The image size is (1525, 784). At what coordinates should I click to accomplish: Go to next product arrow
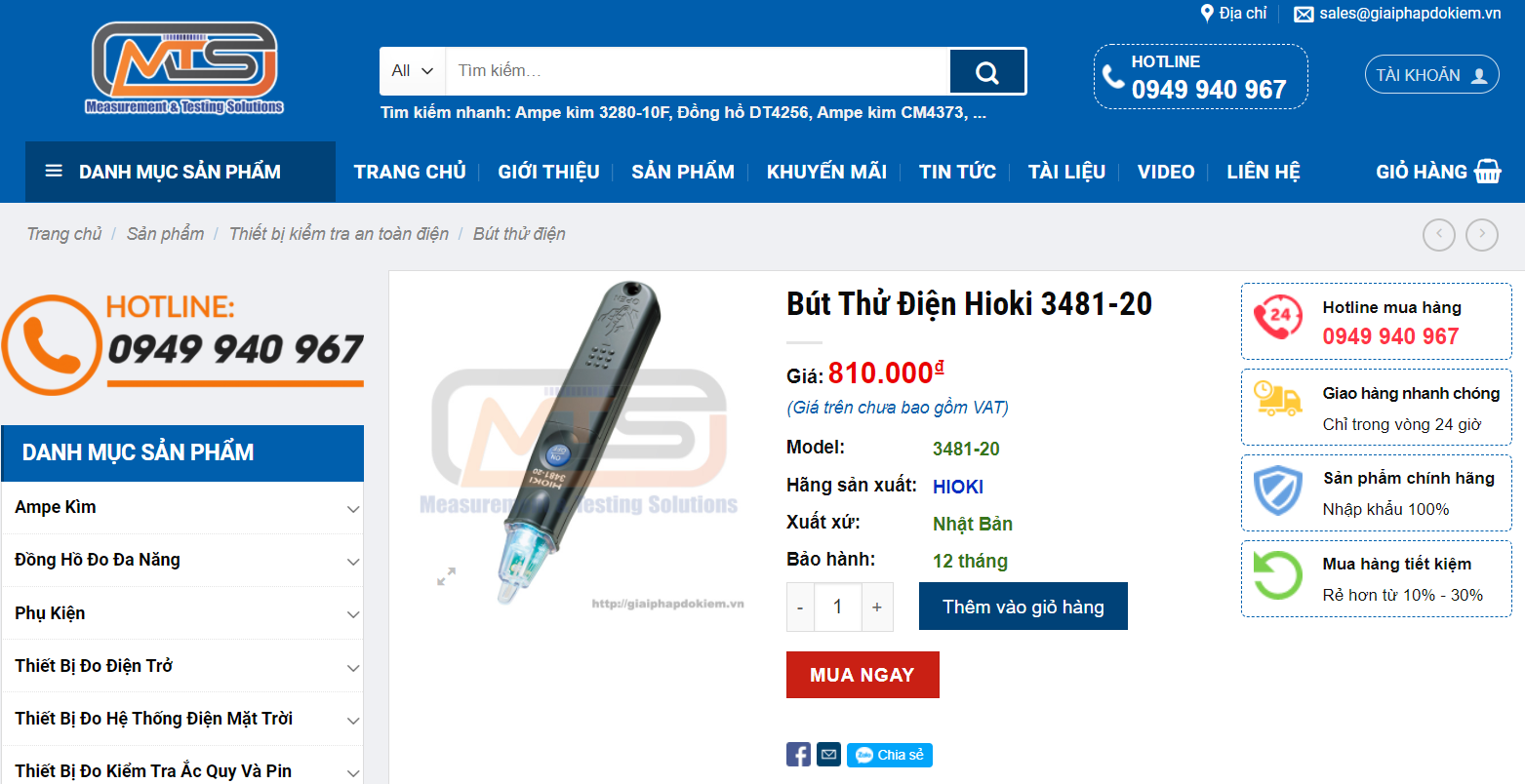tap(1482, 234)
